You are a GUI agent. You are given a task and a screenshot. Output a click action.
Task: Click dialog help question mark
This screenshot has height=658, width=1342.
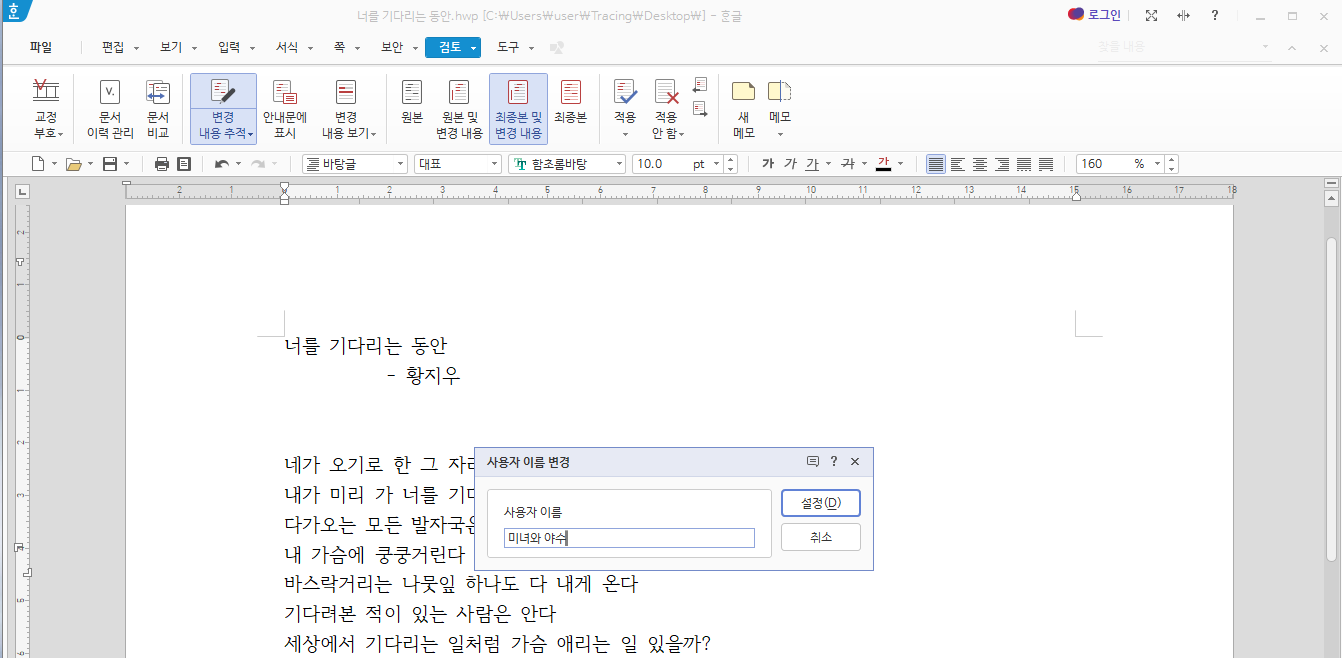pos(834,462)
